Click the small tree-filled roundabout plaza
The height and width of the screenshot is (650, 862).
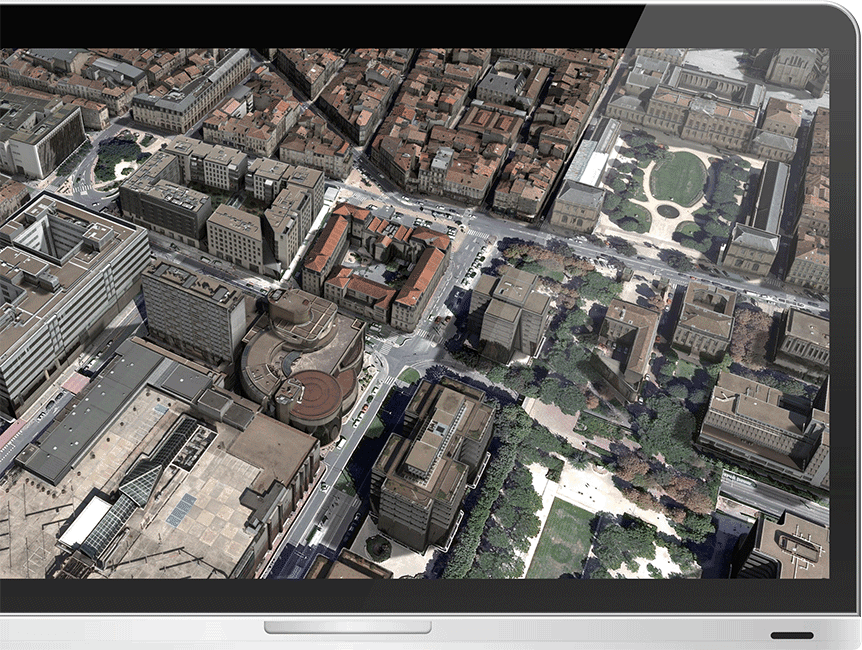point(117,157)
